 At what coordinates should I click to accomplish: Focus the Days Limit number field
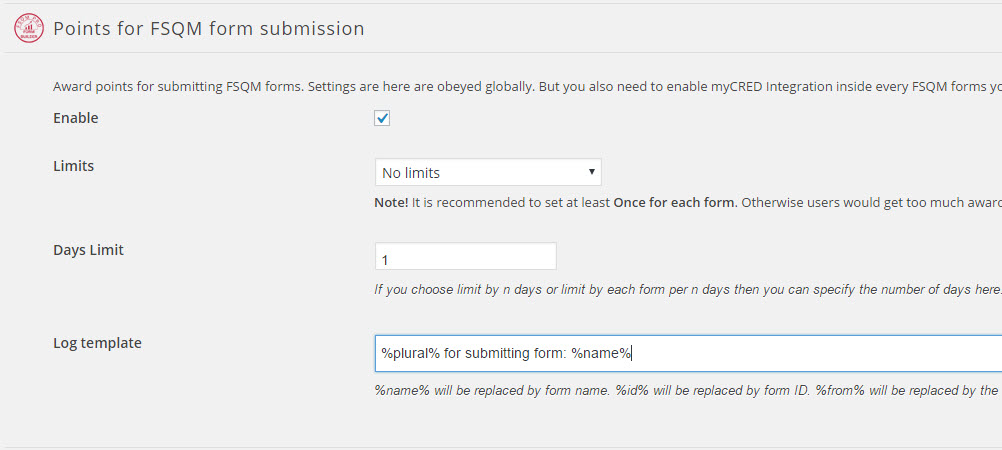465,258
